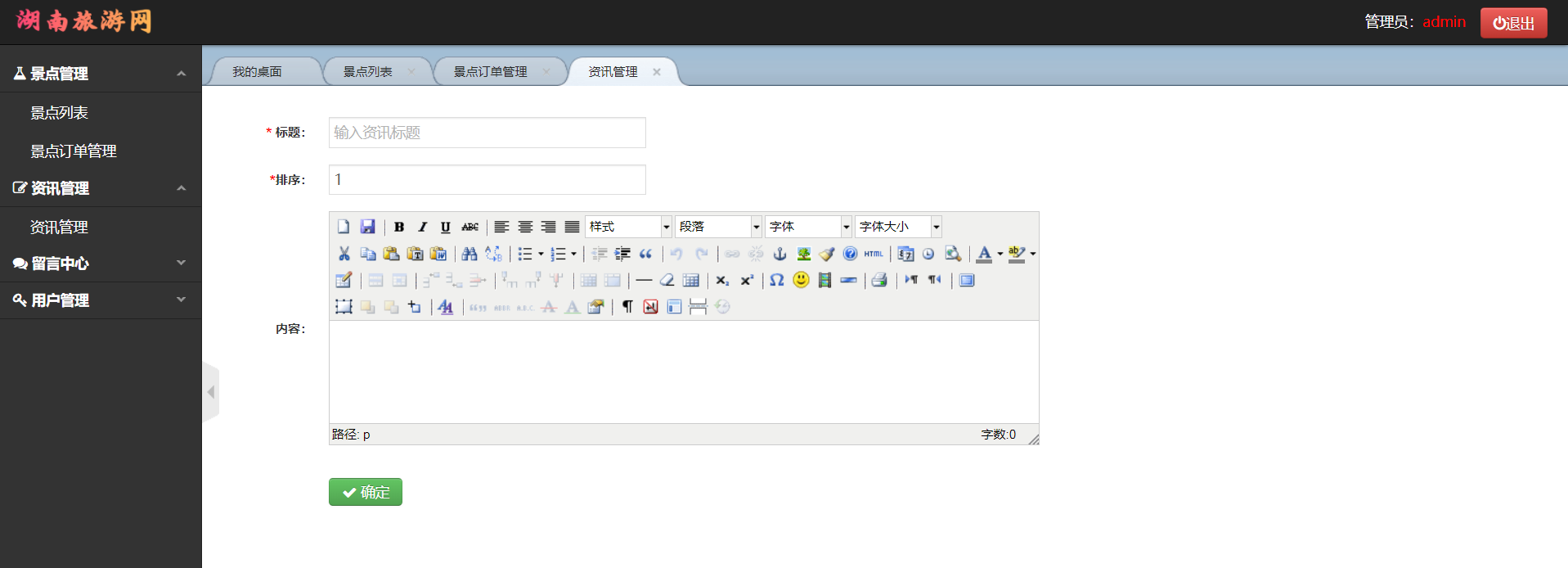1568x568 pixels.
Task: Insert an emoticon with the smiley icon
Action: click(801, 280)
